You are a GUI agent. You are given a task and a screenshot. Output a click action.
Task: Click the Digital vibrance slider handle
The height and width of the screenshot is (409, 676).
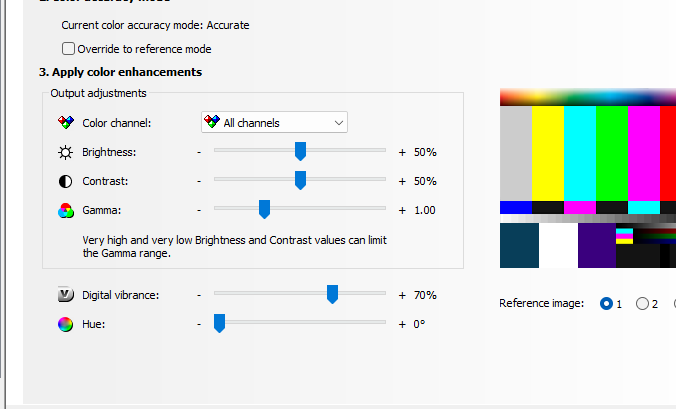pos(333,294)
